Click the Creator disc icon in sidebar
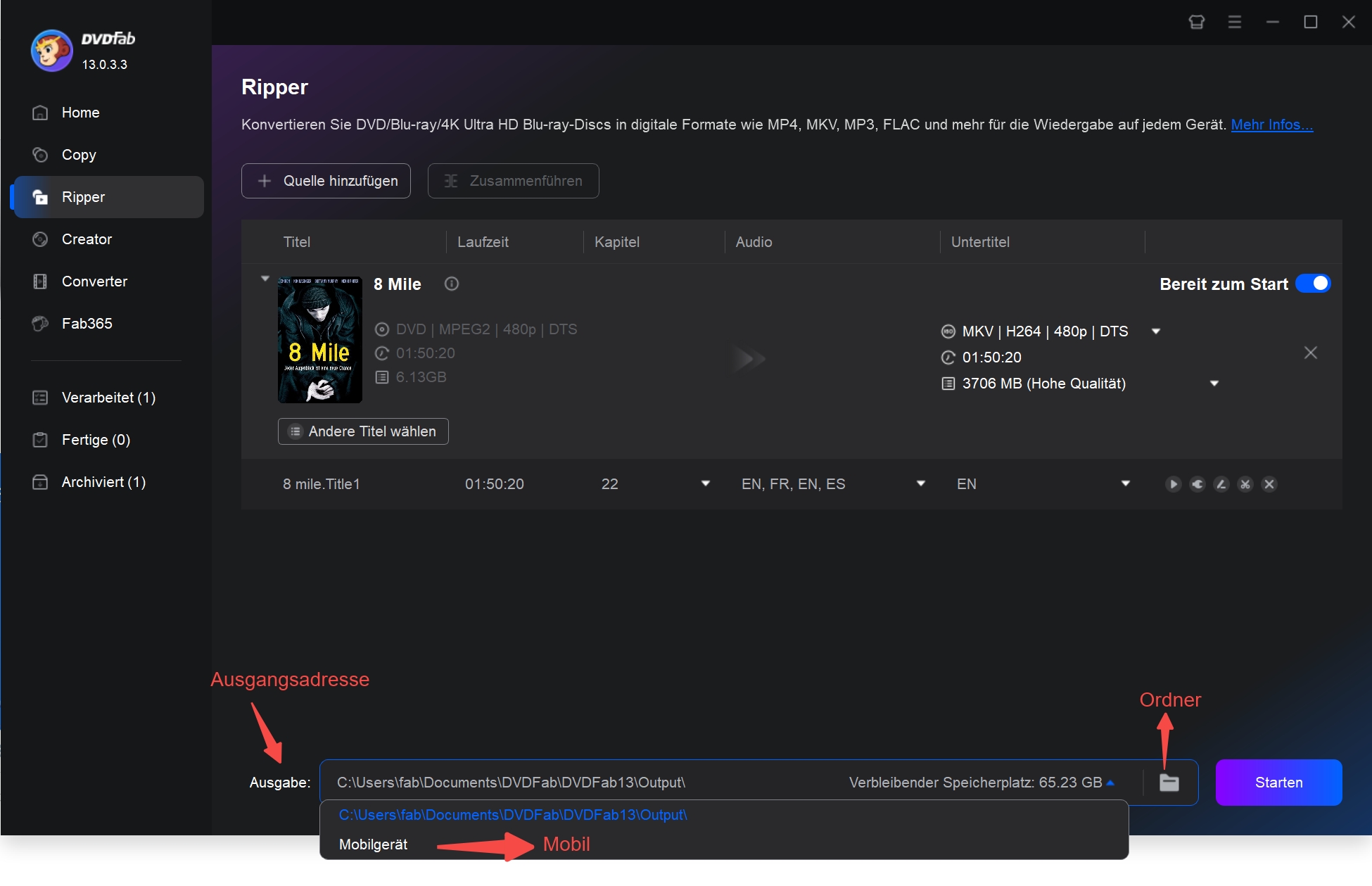 click(x=41, y=239)
